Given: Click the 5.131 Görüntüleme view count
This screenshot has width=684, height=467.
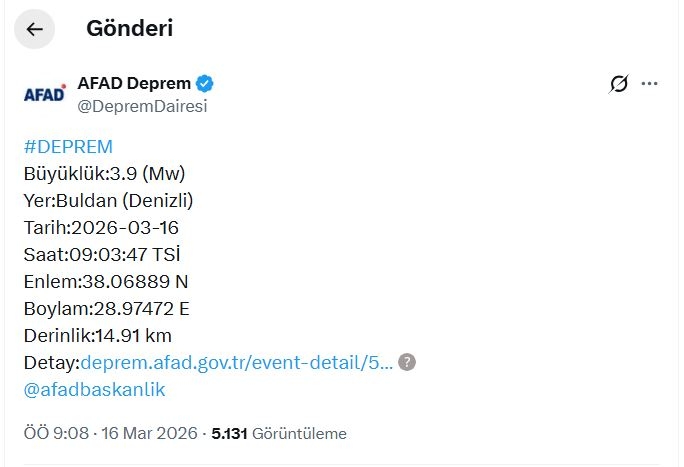Looking at the screenshot, I should click(x=279, y=433).
